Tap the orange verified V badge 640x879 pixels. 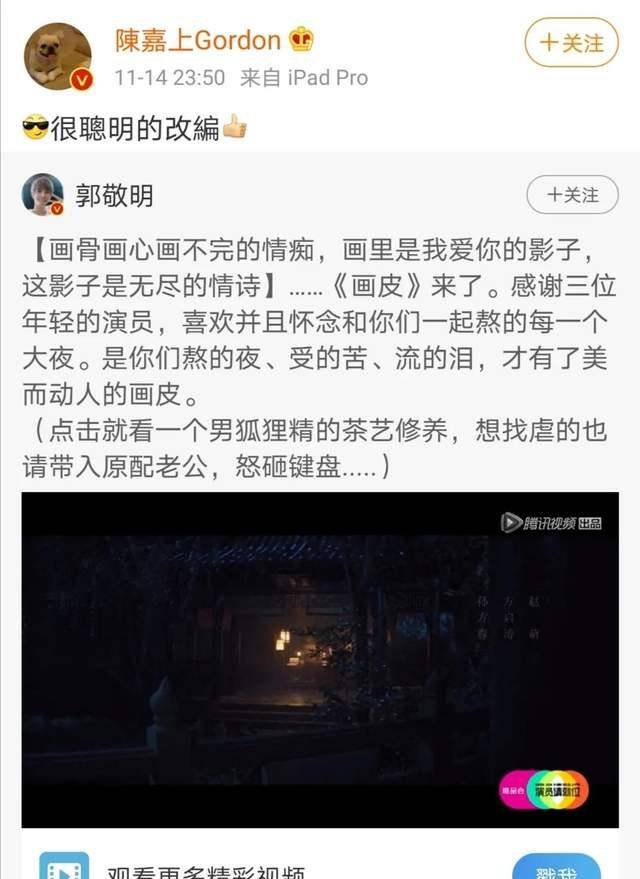(x=81, y=80)
